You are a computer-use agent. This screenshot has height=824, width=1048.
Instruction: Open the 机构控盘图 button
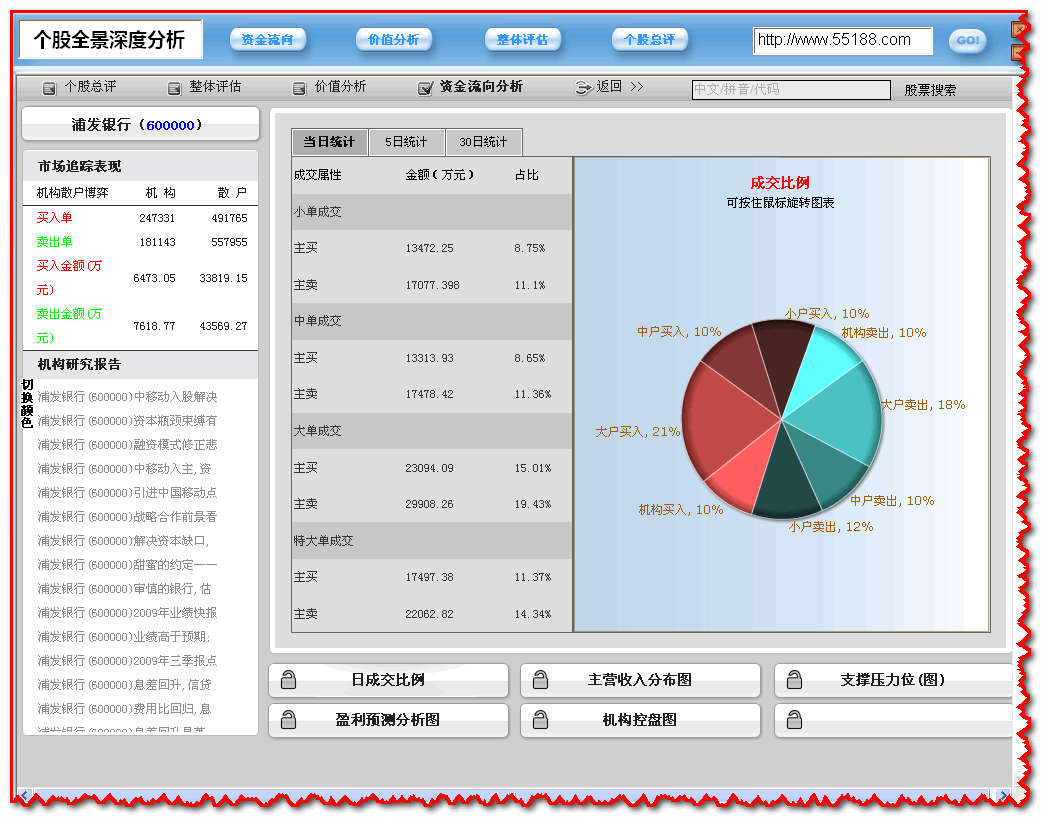click(x=640, y=720)
